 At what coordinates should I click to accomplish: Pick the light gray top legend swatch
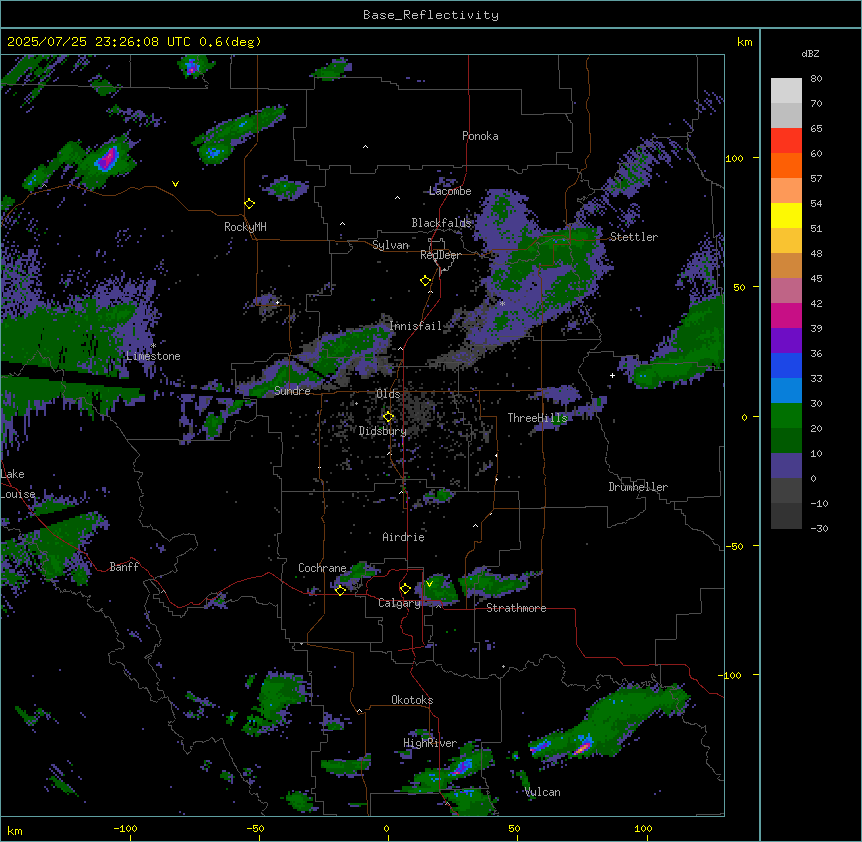tap(786, 91)
